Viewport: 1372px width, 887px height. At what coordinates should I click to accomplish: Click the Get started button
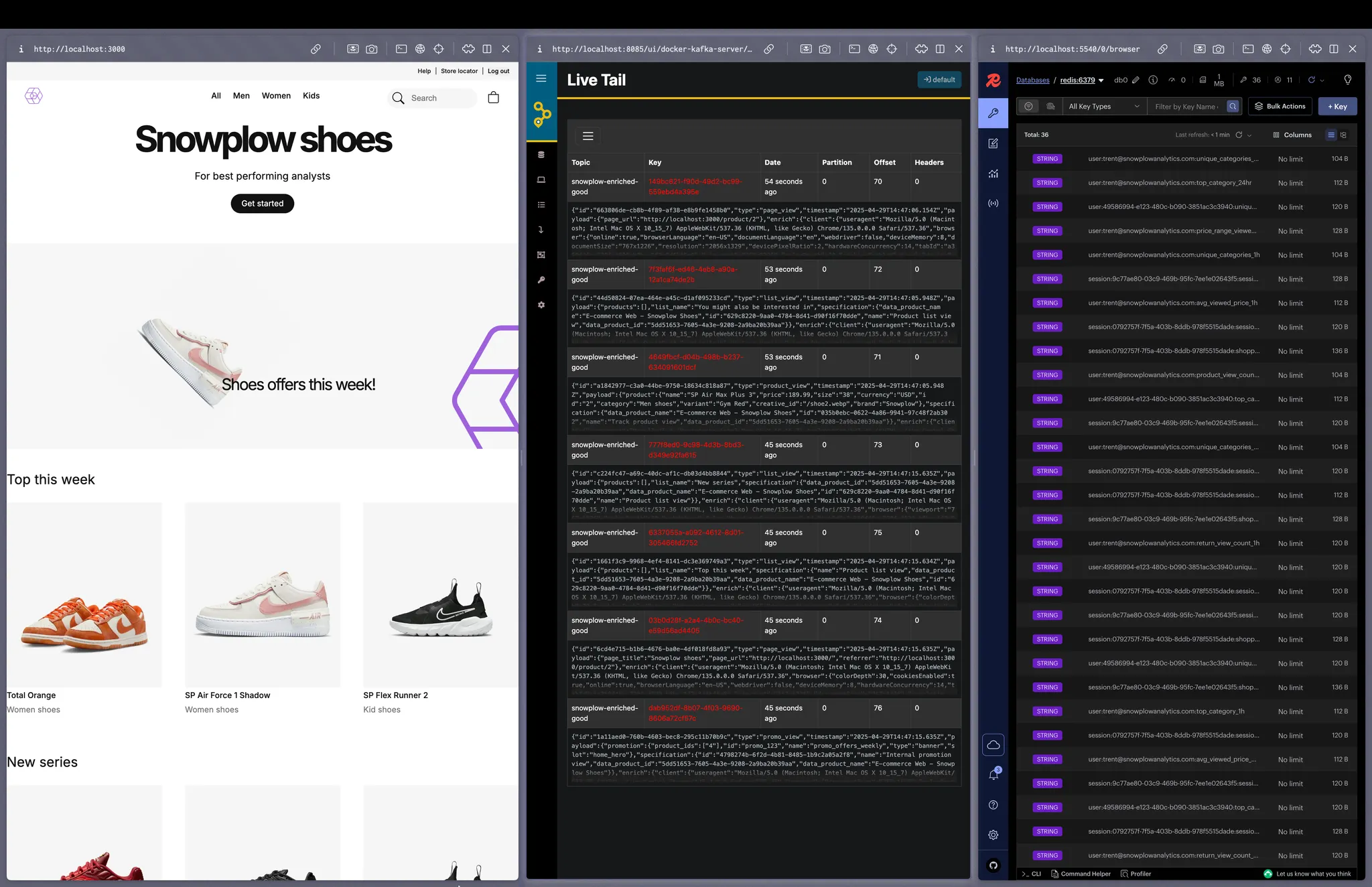tap(262, 203)
